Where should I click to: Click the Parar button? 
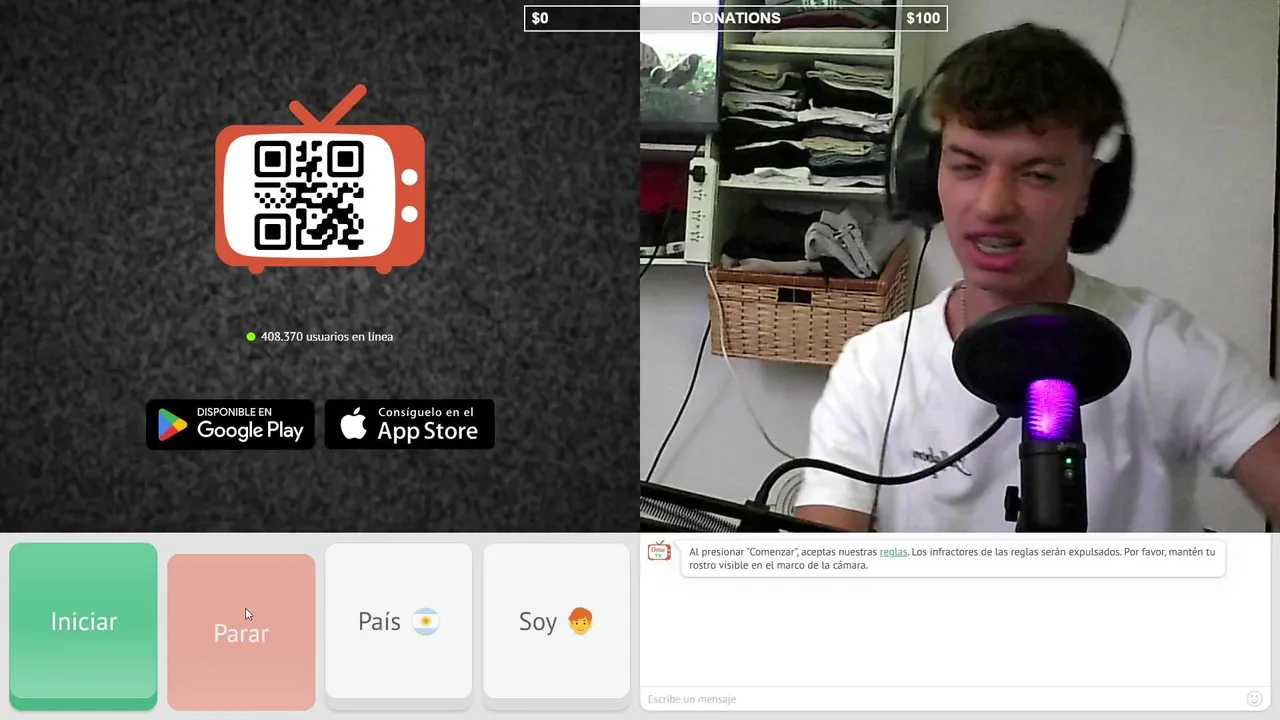[241, 632]
